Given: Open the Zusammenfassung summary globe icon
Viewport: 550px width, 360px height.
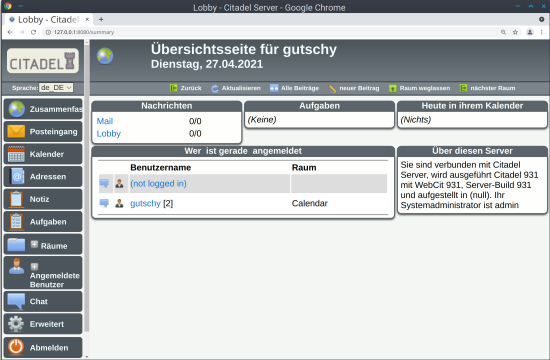Looking at the screenshot, I should click(16, 109).
